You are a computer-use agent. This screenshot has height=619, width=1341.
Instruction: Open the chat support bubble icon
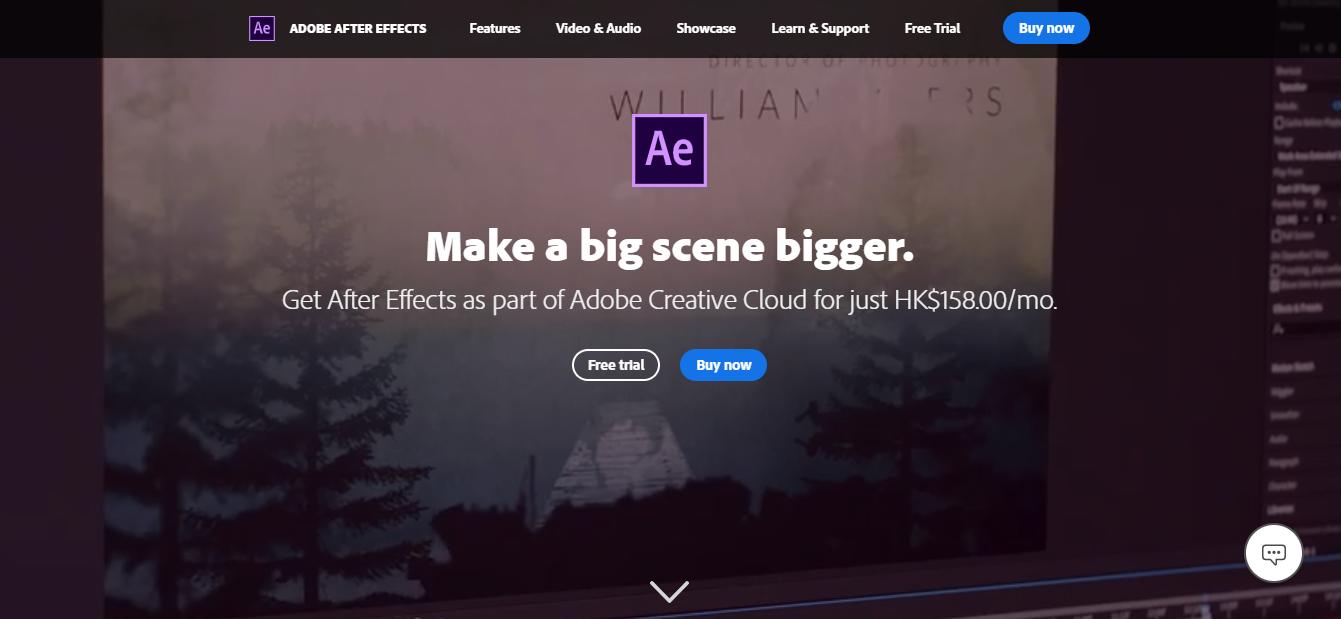(1273, 553)
